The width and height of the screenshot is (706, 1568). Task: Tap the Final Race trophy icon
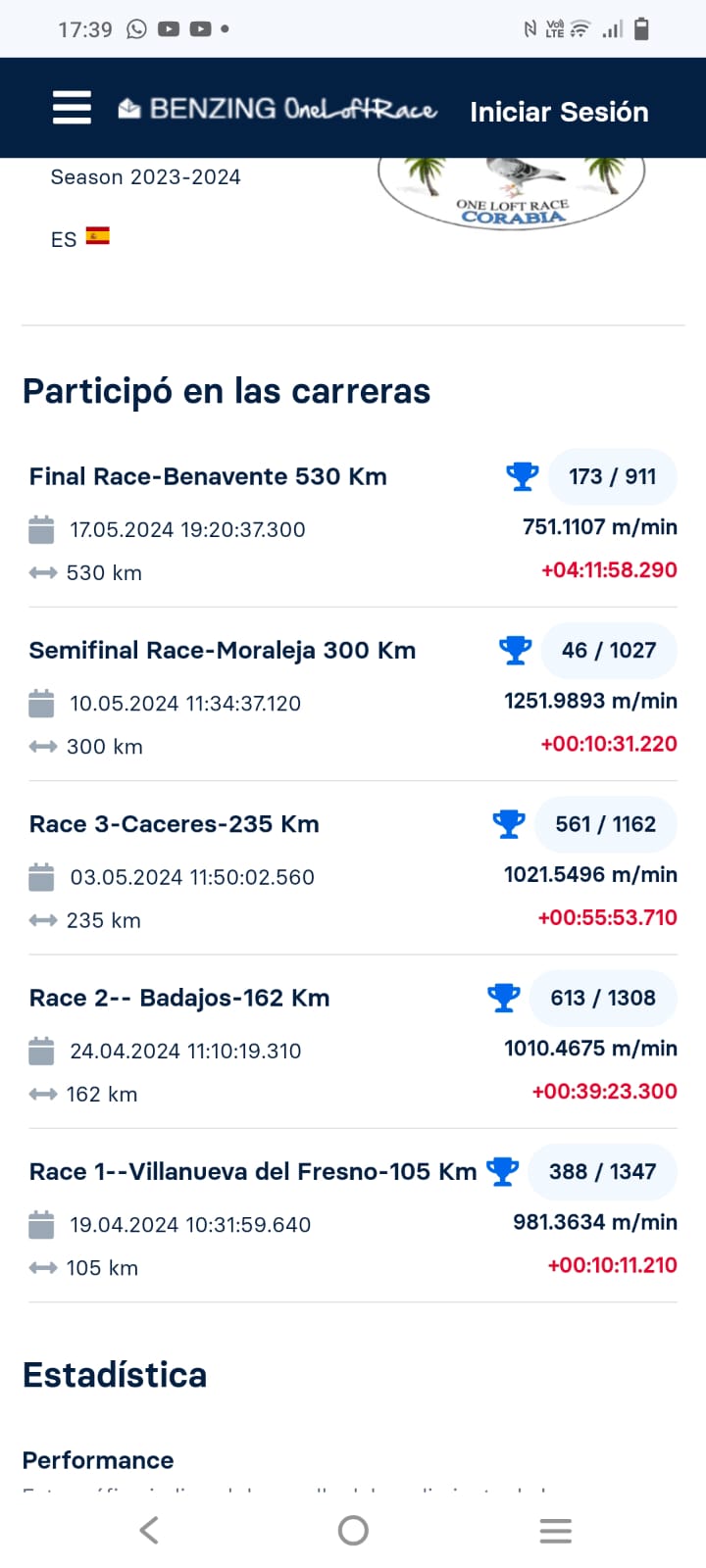pyautogui.click(x=522, y=476)
